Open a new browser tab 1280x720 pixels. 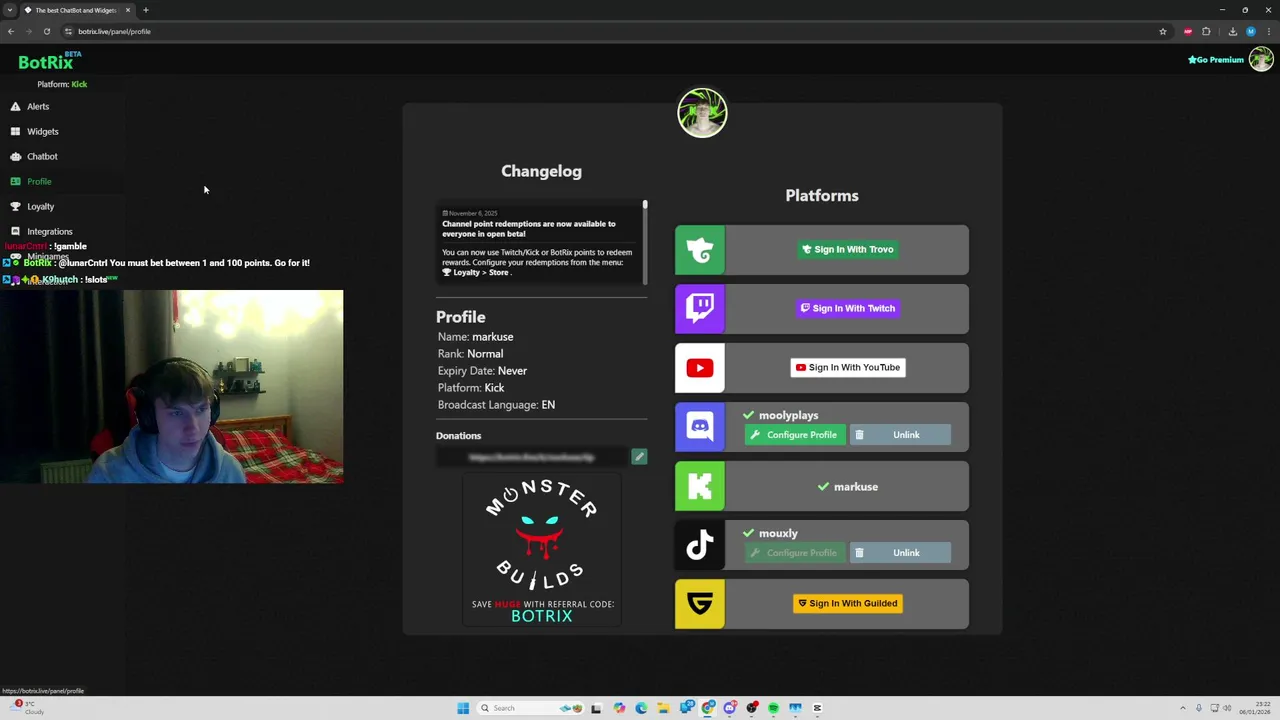(146, 10)
